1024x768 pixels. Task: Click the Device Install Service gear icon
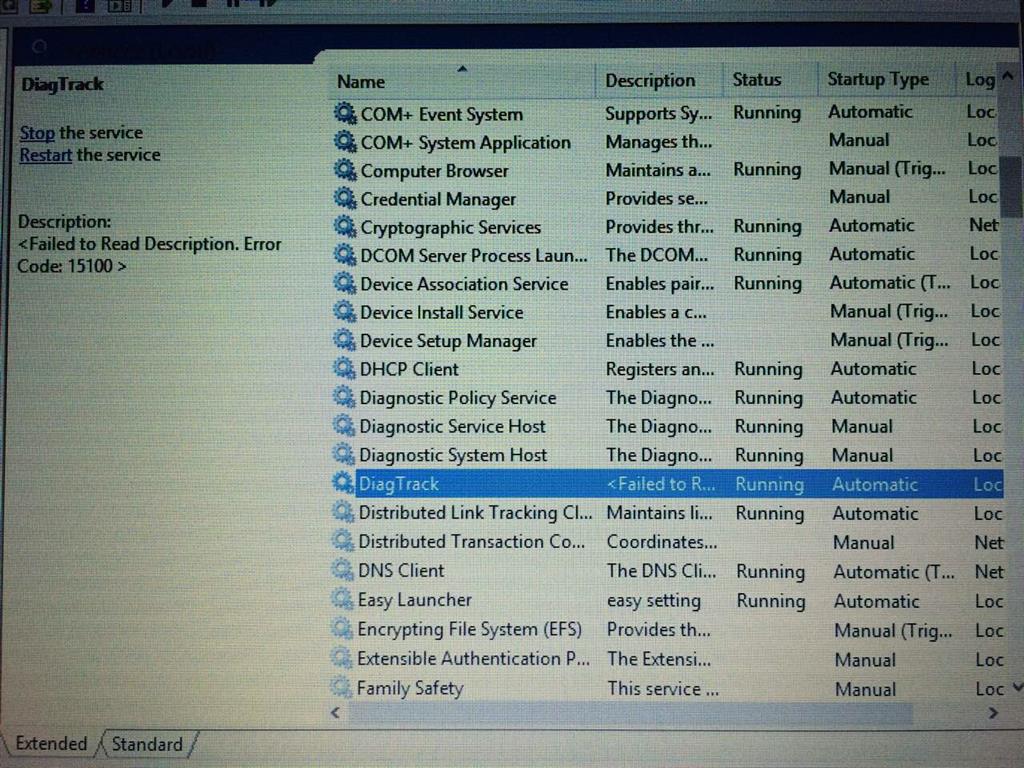pyautogui.click(x=344, y=312)
